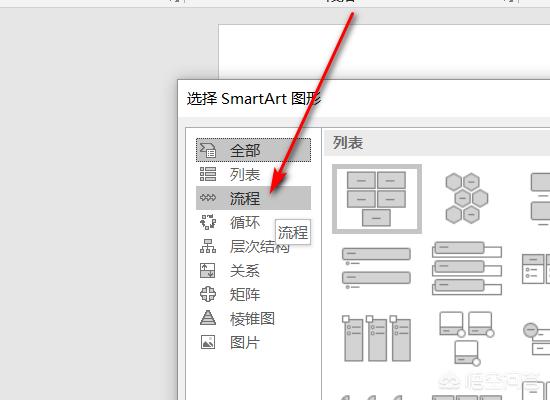
Task: Click the list icon beside 列表
Action: [208, 174]
